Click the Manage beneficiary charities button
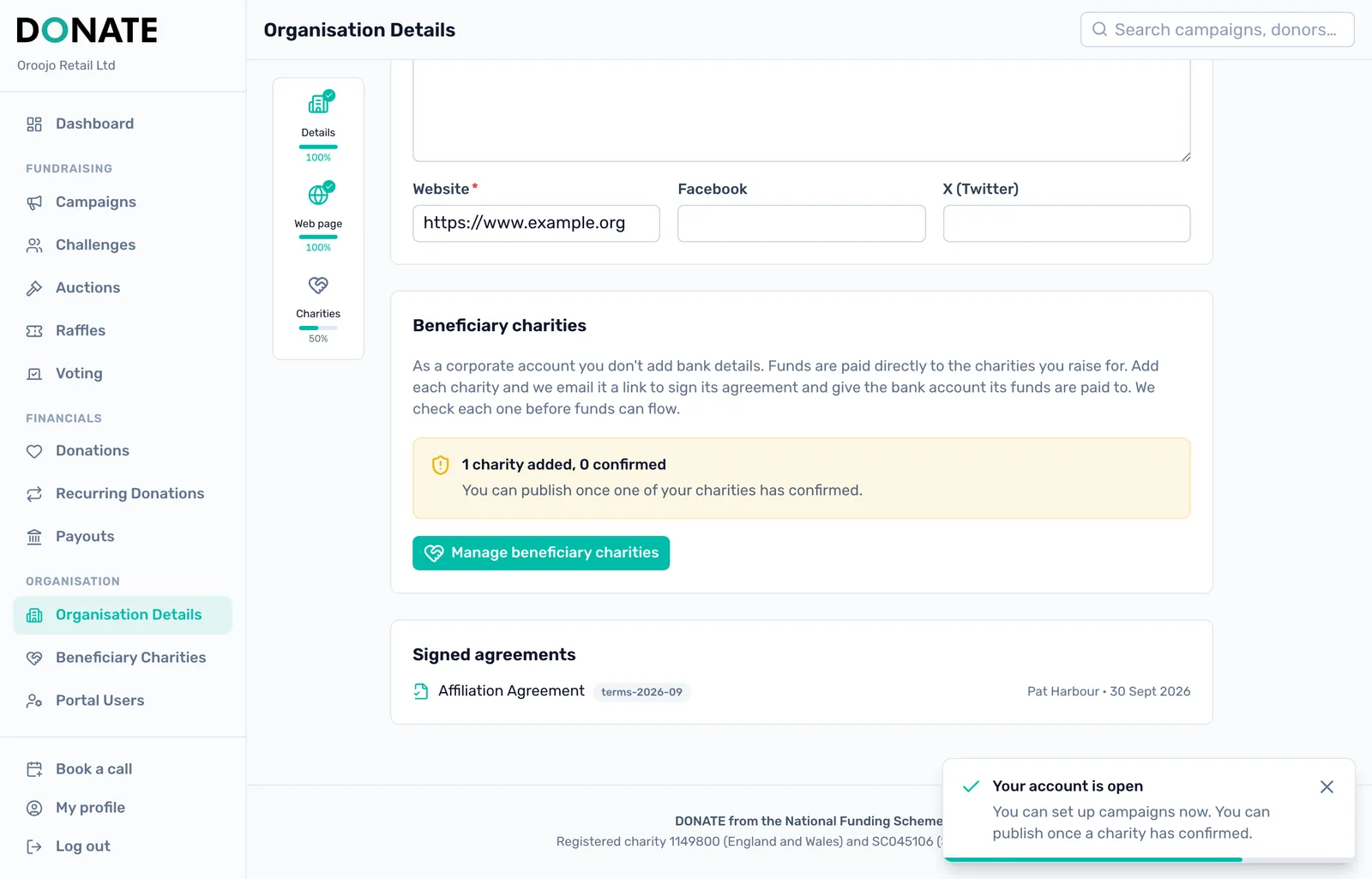 pyautogui.click(x=541, y=553)
